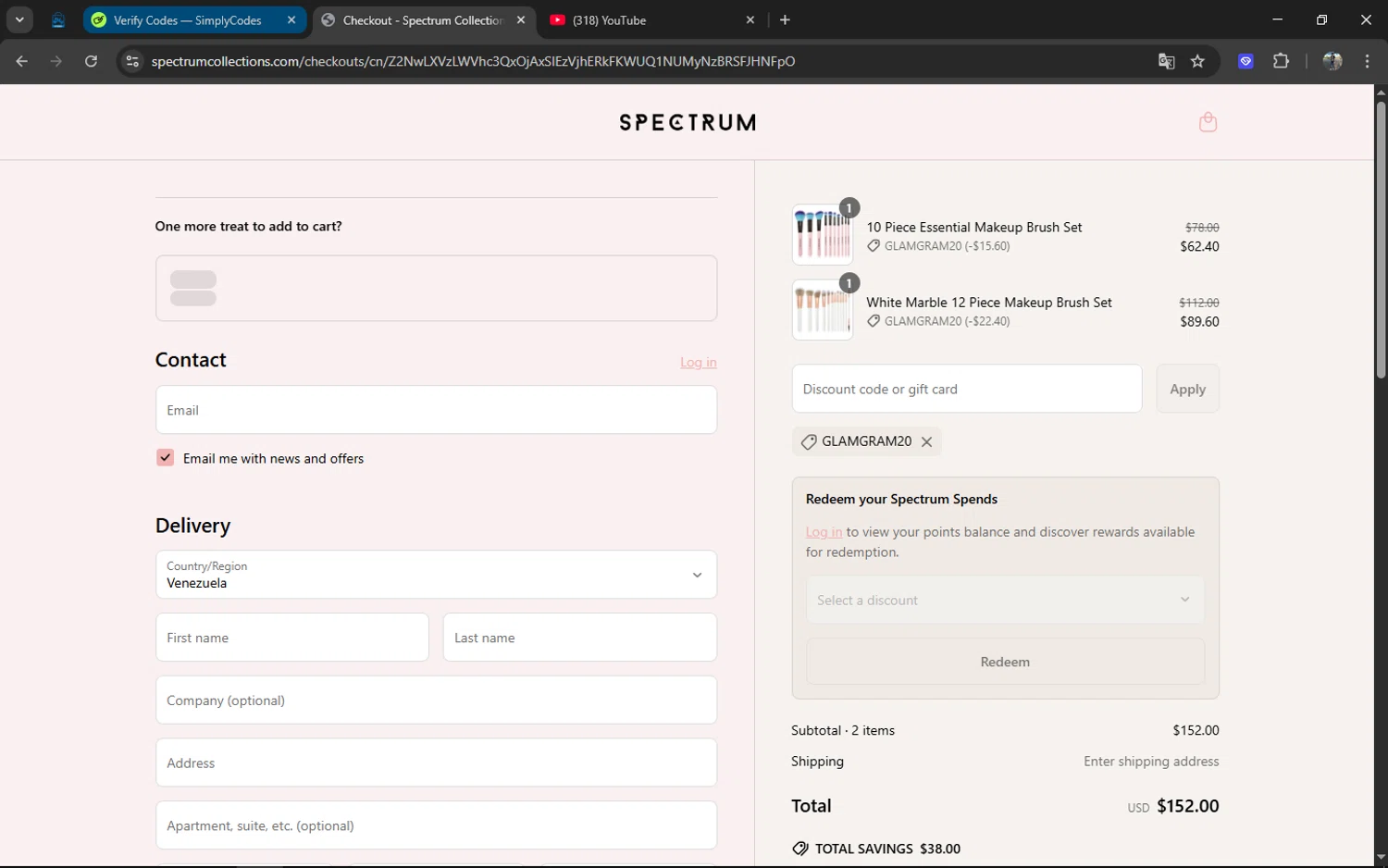Close the Checkout Spectrum tab

tap(521, 19)
